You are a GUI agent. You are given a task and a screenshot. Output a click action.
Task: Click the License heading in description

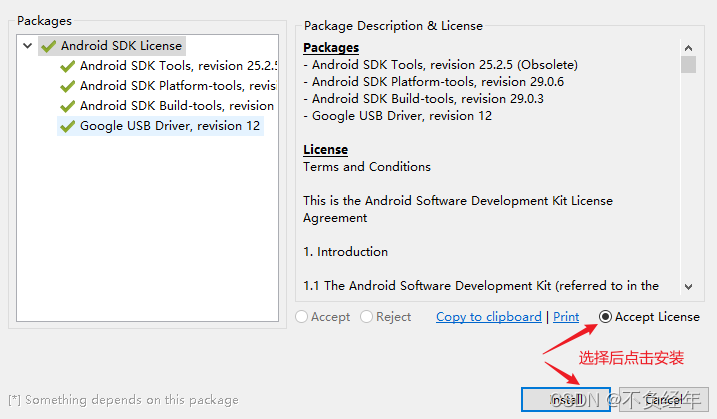click(326, 150)
